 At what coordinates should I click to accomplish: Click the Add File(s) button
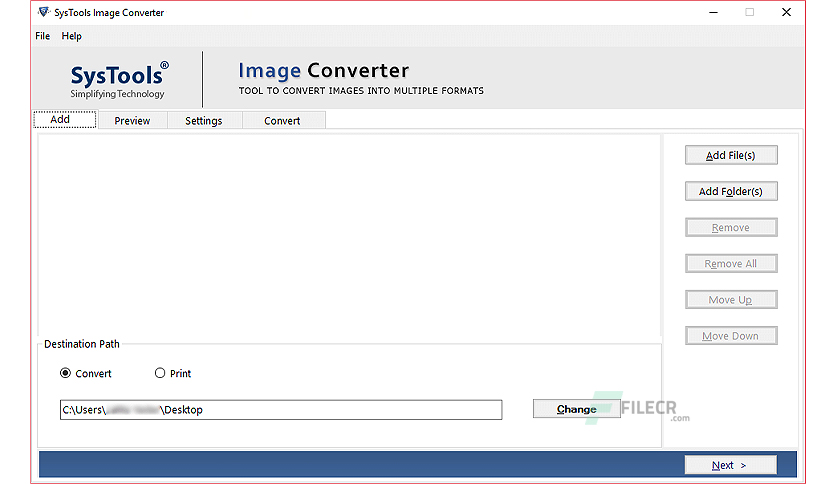click(731, 155)
